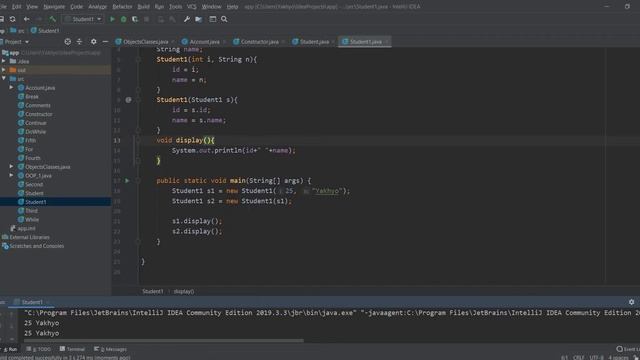Close the Student1.java editor tab
Viewport: 640px width, 360px height.
tap(387, 42)
